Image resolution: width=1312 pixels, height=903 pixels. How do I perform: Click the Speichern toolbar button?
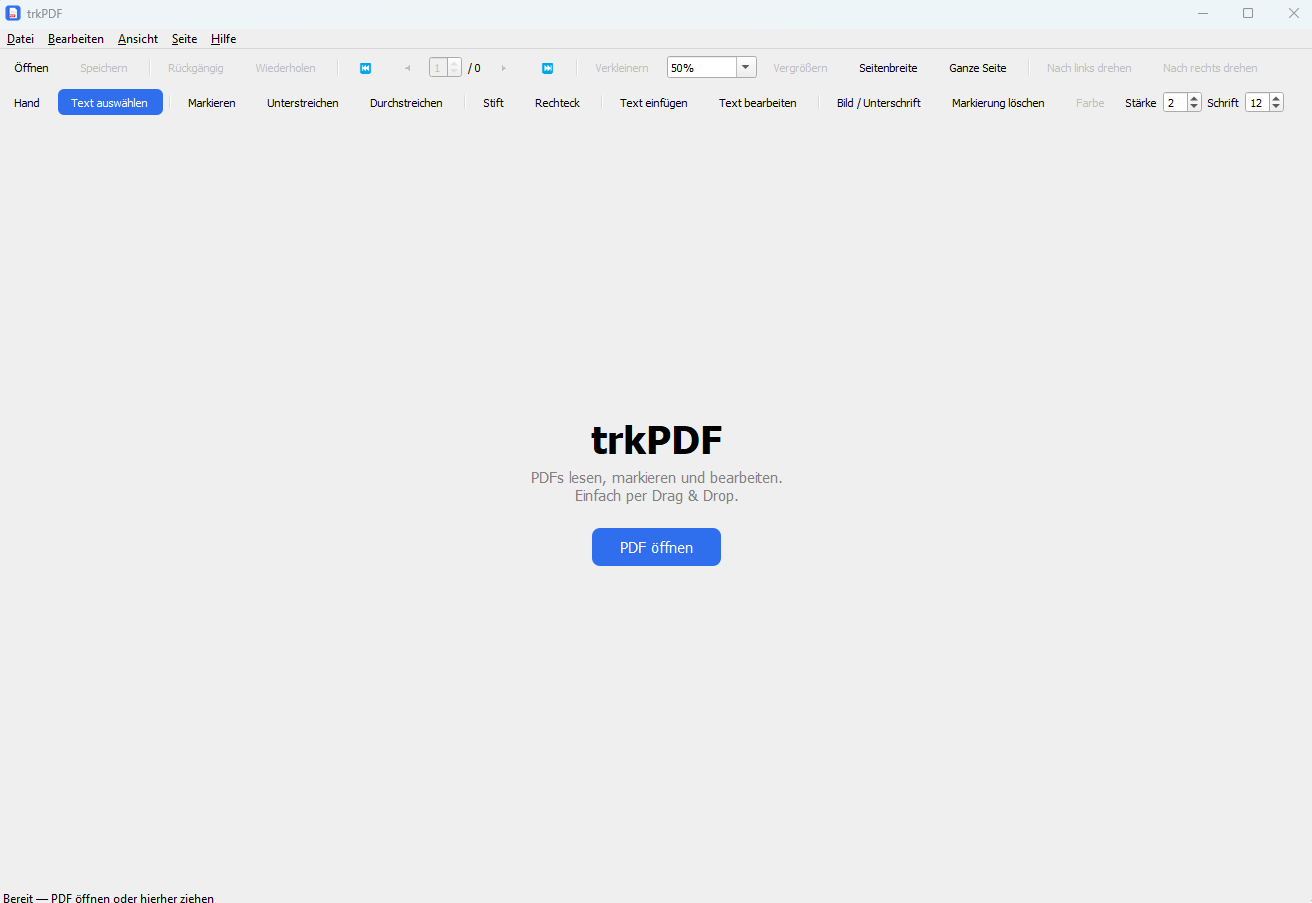point(104,68)
